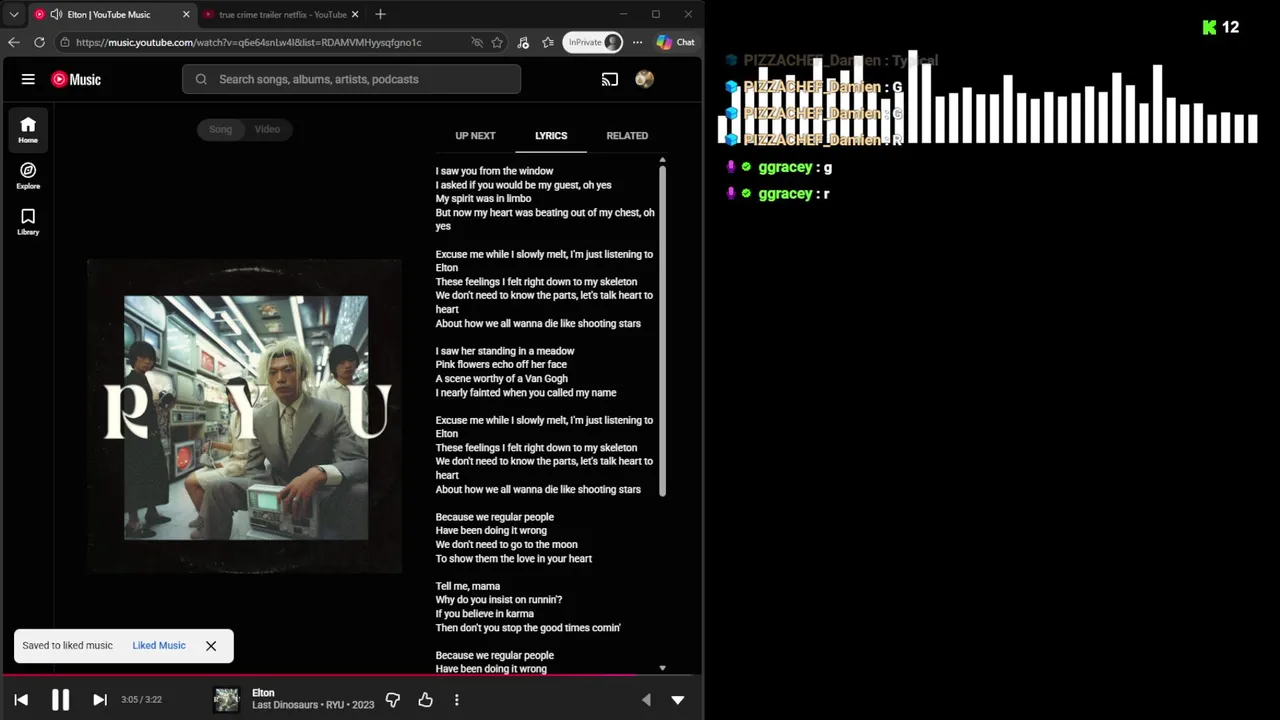The width and height of the screenshot is (1280, 720).
Task: Switch to Song mode
Action: [220, 129]
